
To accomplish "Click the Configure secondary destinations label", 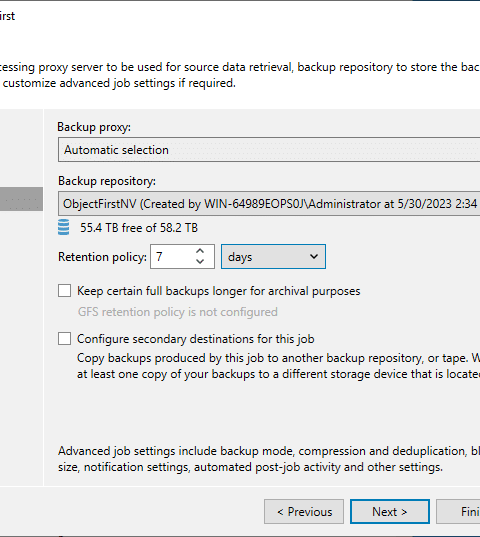I will coord(195,339).
